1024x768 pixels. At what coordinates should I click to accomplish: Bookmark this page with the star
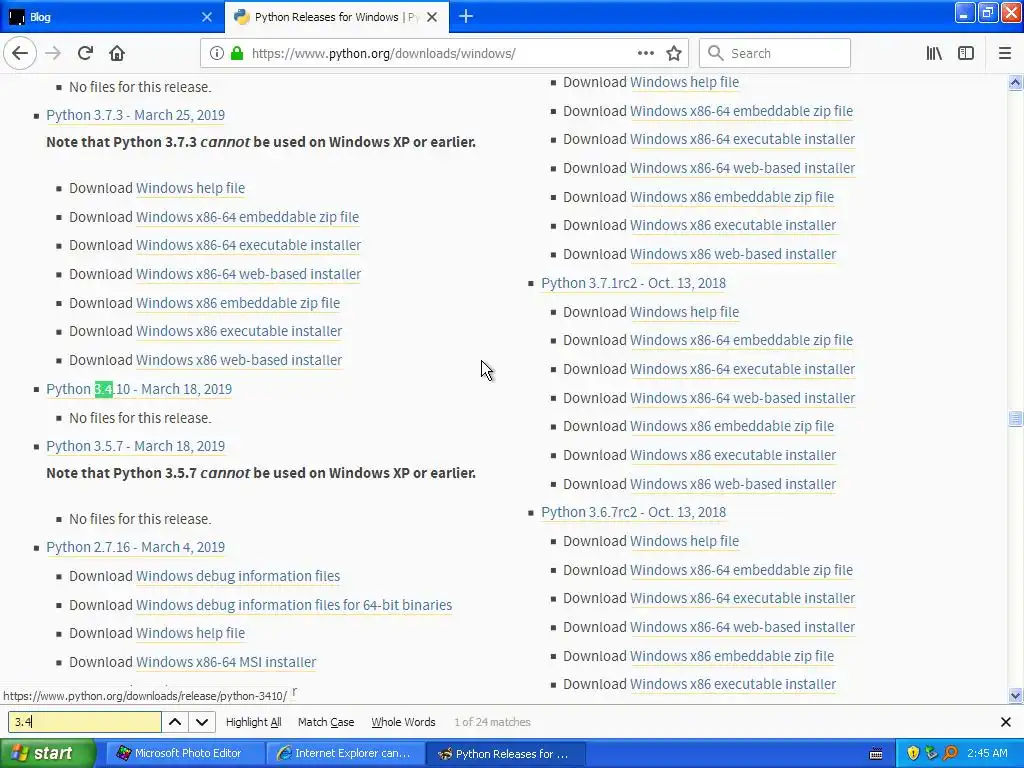coord(674,53)
